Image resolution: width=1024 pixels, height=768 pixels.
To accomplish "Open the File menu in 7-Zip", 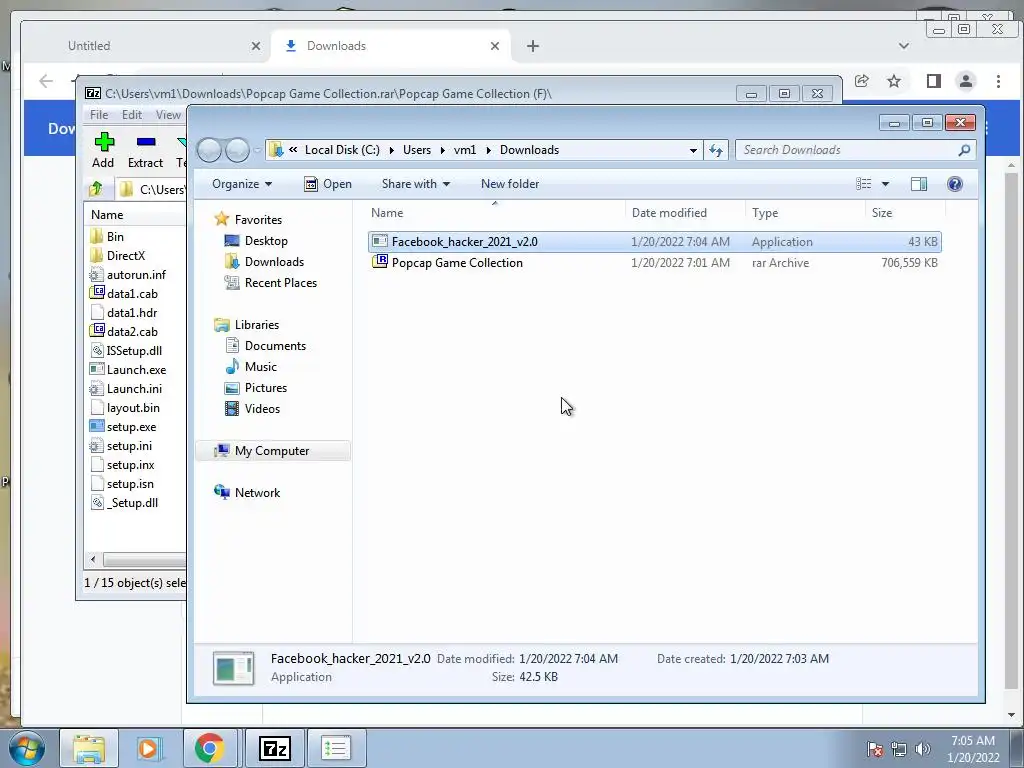I will (99, 114).
